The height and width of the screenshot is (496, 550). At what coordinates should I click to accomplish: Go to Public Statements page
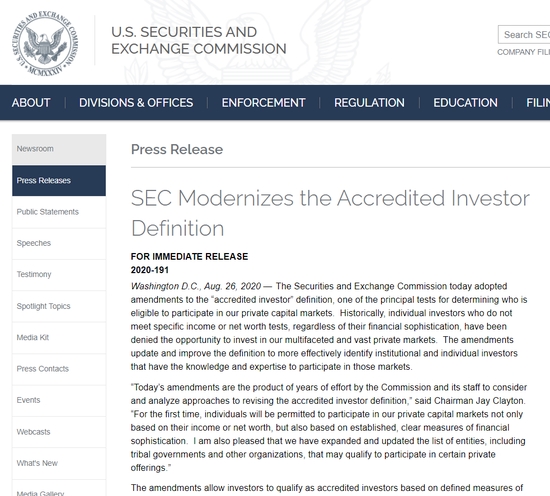(x=59, y=212)
